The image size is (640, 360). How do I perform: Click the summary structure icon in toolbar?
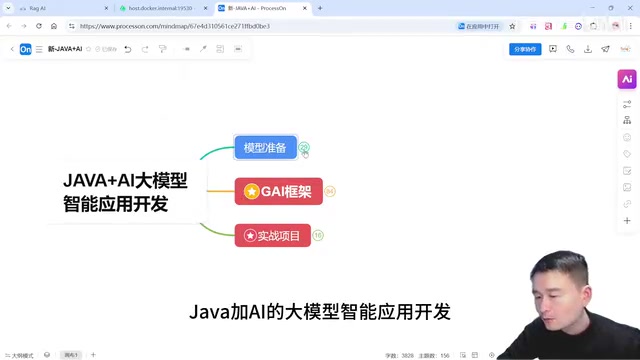pyautogui.click(x=220, y=49)
